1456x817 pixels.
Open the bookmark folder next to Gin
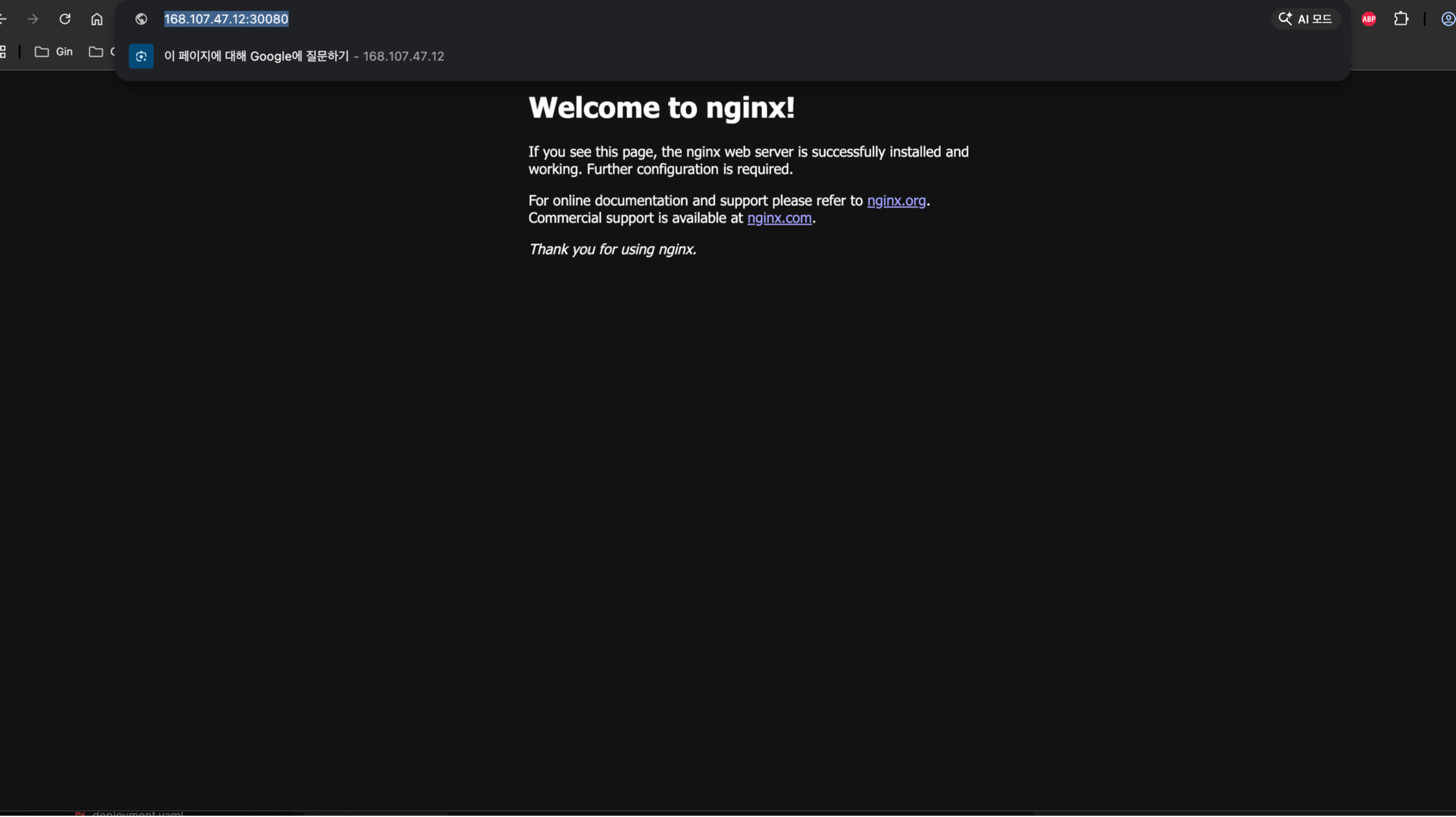[98, 52]
